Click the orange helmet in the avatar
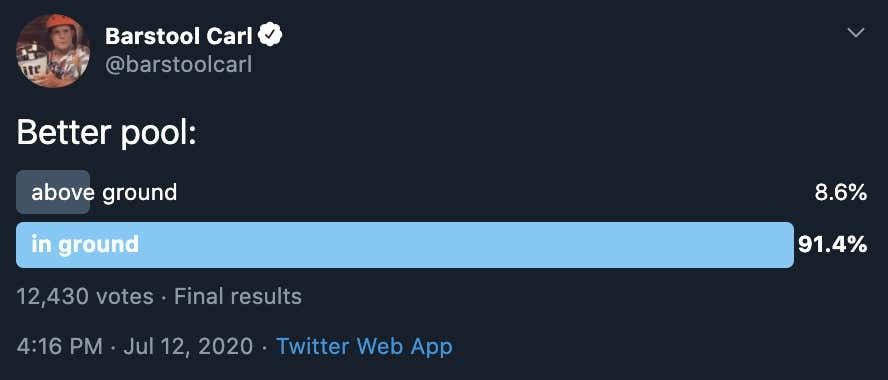The height and width of the screenshot is (380, 888). click(x=61, y=24)
